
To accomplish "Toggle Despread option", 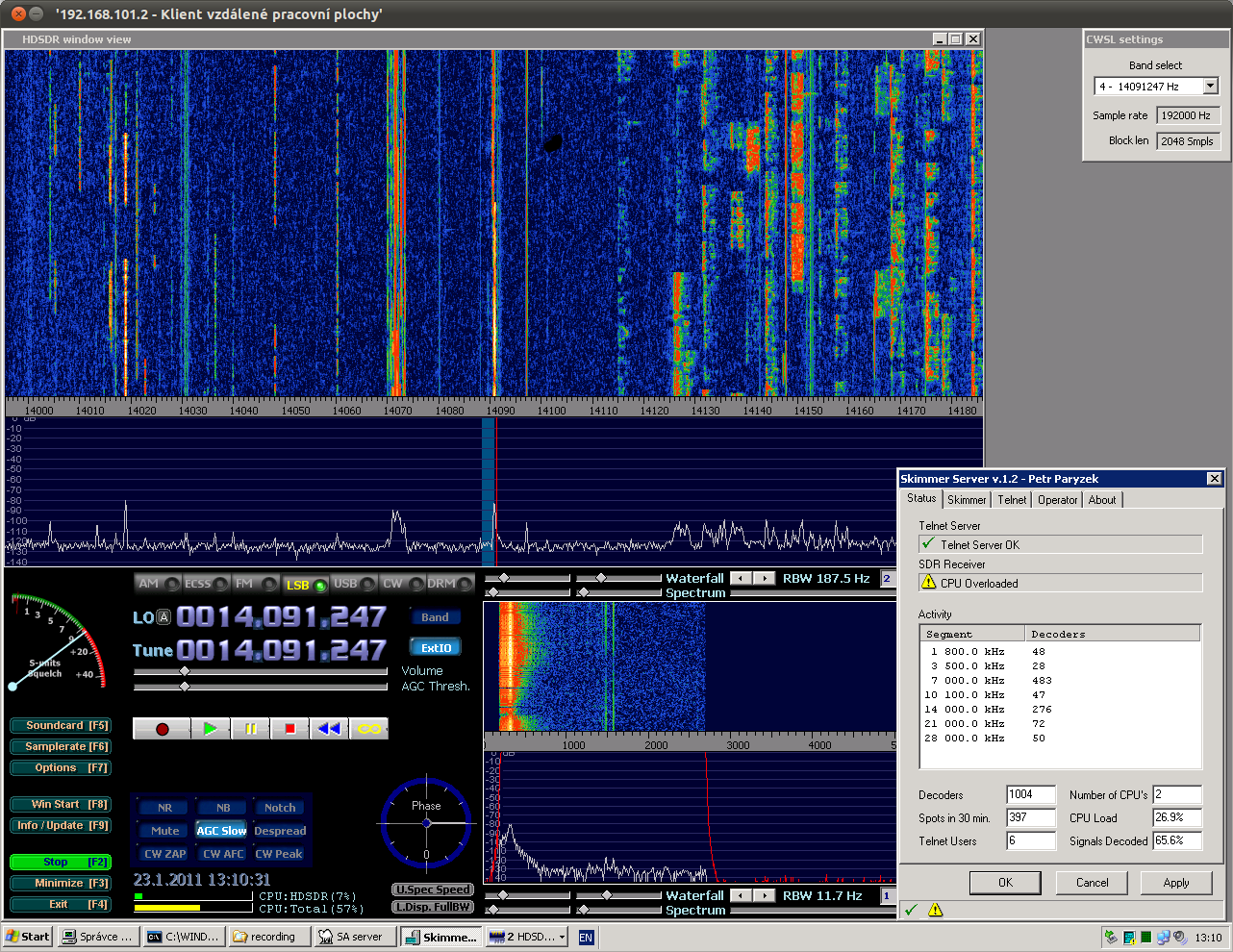I will (280, 831).
